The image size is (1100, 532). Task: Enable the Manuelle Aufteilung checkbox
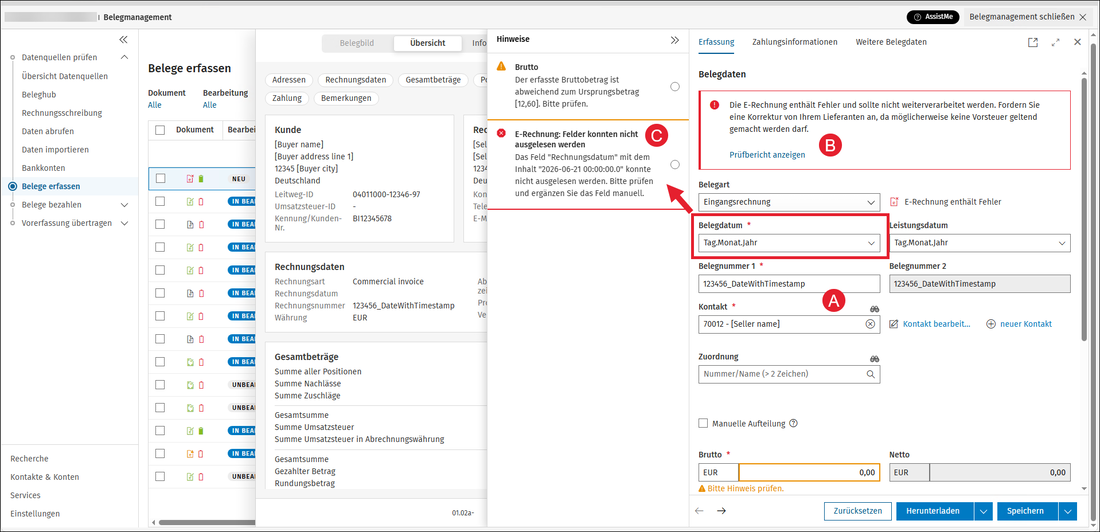coord(704,423)
